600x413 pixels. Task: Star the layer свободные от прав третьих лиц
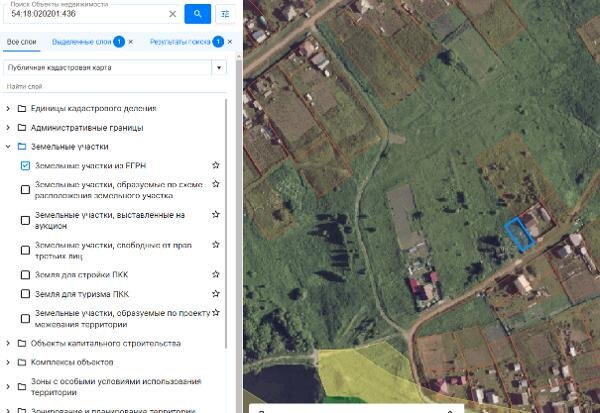(216, 244)
